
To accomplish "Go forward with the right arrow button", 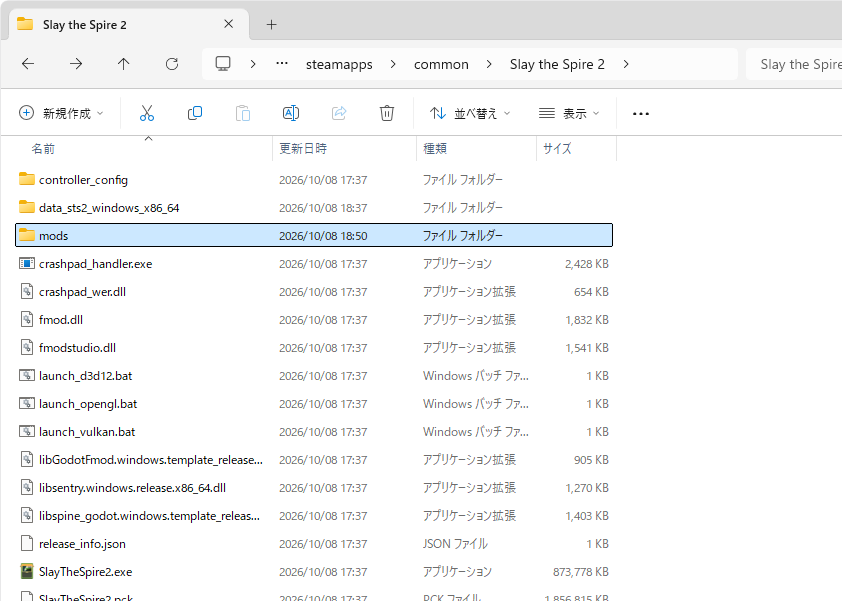I will coord(76,64).
